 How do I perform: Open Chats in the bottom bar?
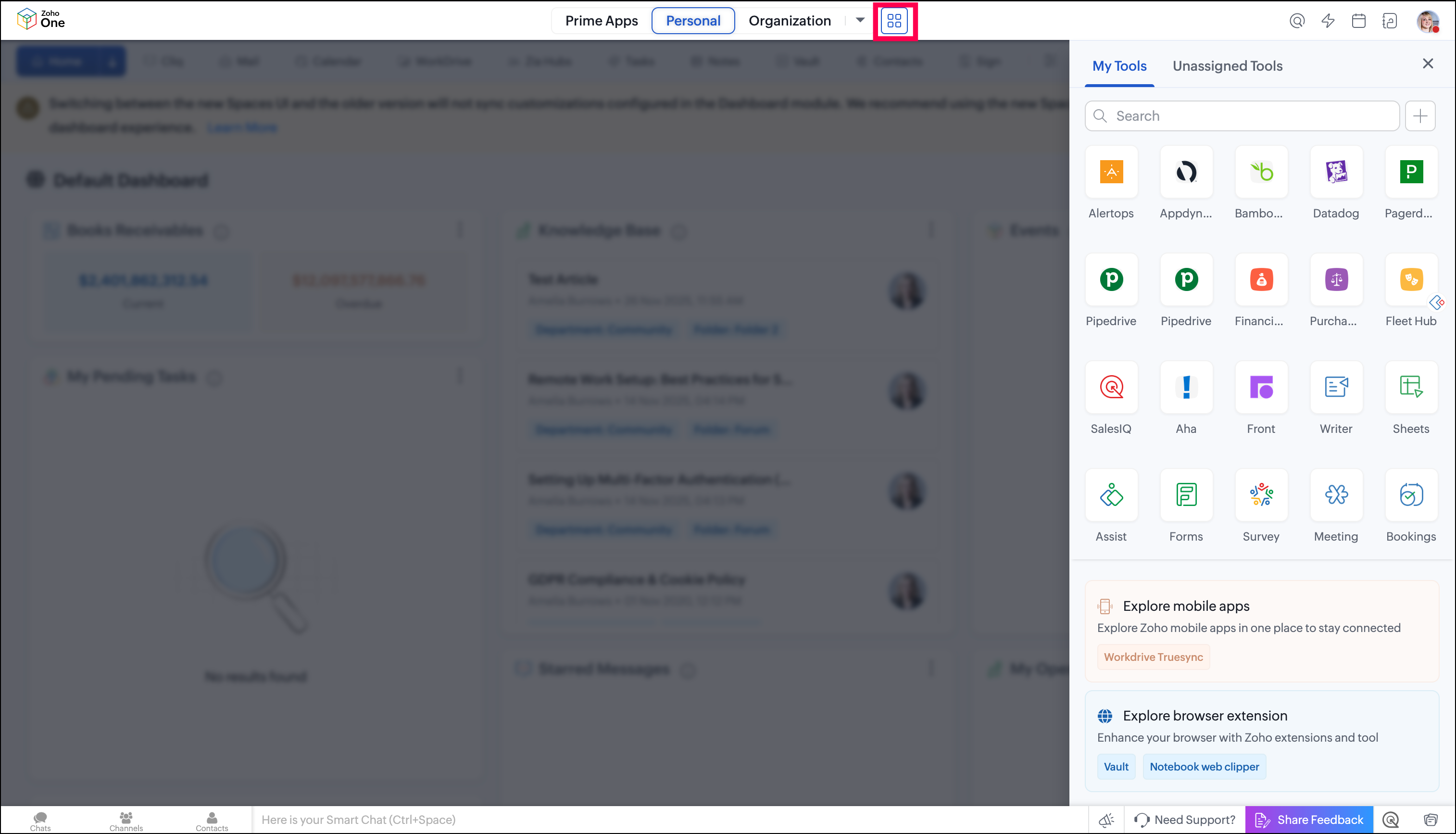(40, 821)
